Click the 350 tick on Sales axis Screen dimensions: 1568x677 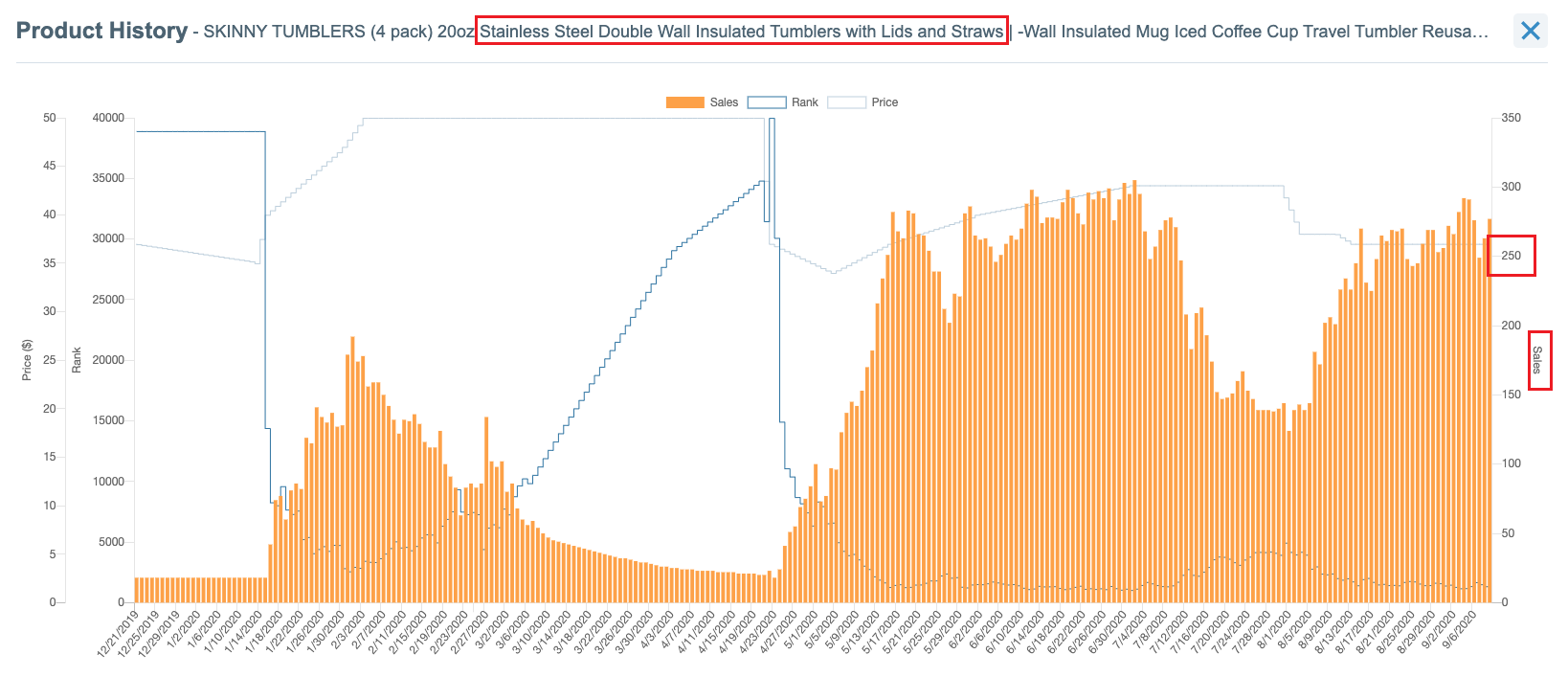coord(1512,118)
